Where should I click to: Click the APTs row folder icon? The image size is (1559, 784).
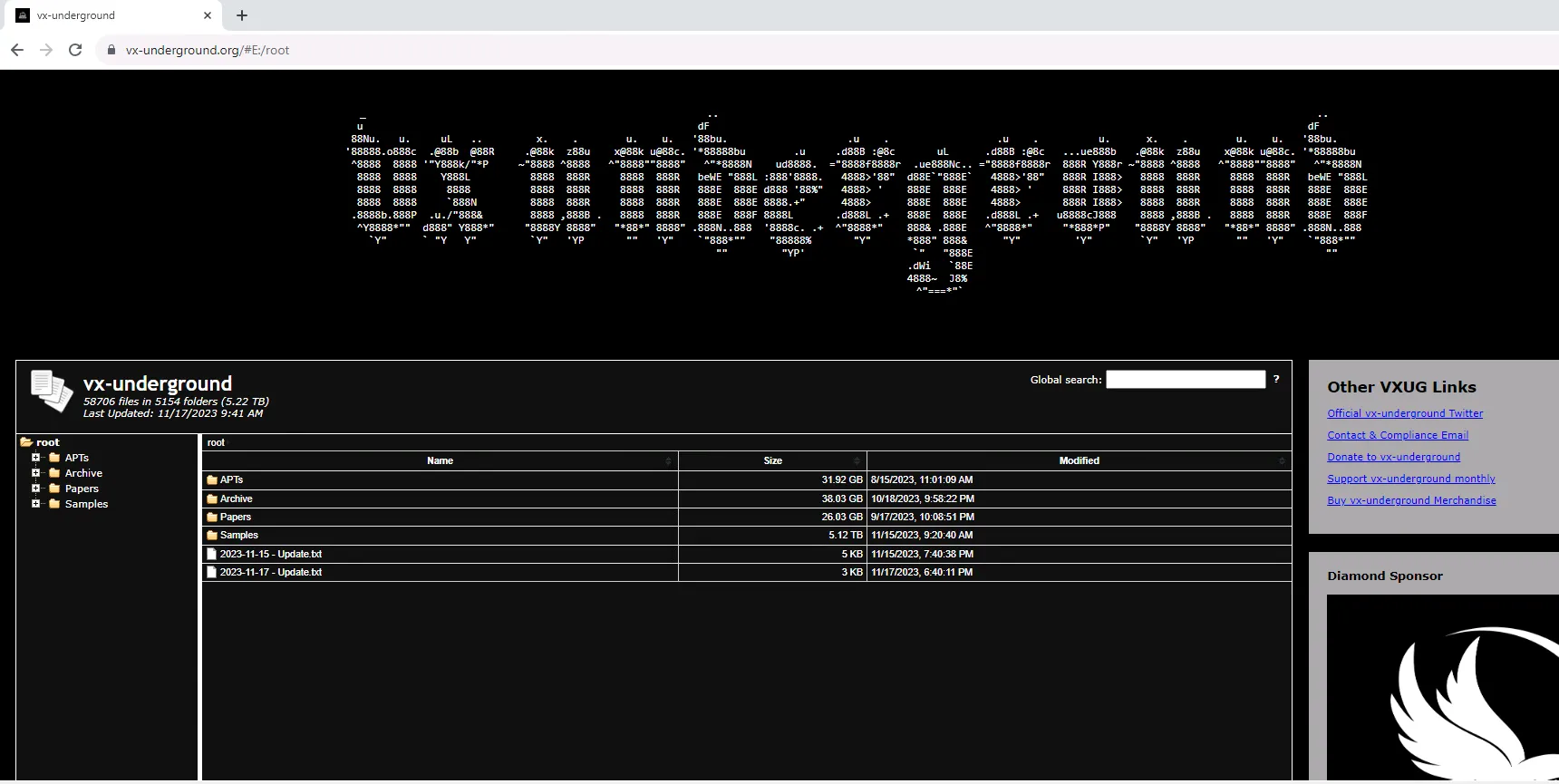click(x=212, y=479)
